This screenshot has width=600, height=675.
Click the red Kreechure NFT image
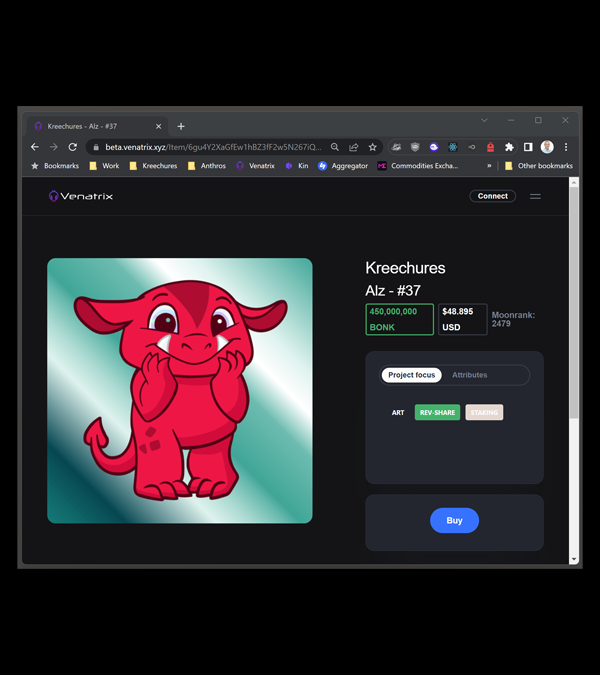180,391
